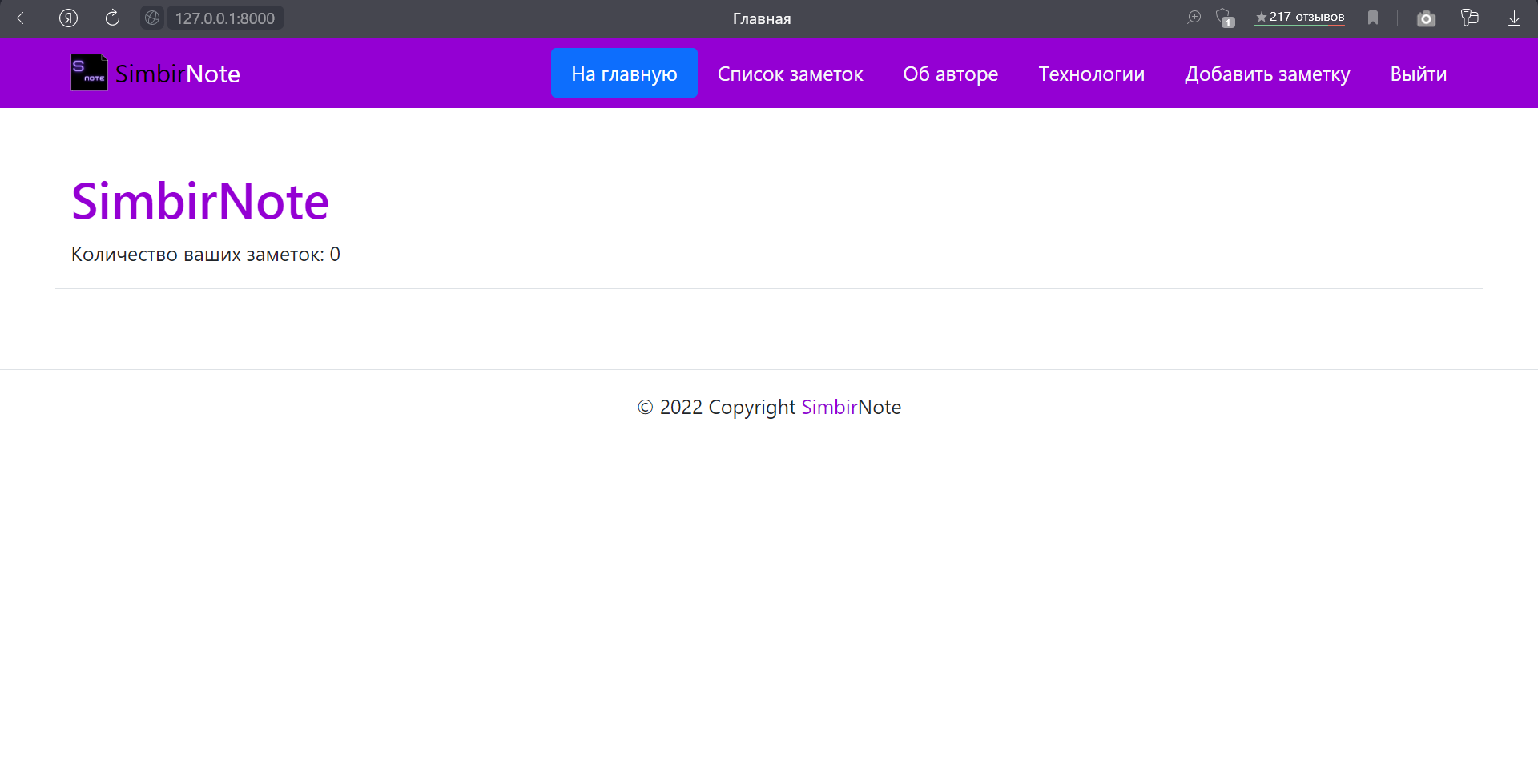Open the downloads panel icon
Viewport: 1538px width, 784px height.
click(1514, 18)
